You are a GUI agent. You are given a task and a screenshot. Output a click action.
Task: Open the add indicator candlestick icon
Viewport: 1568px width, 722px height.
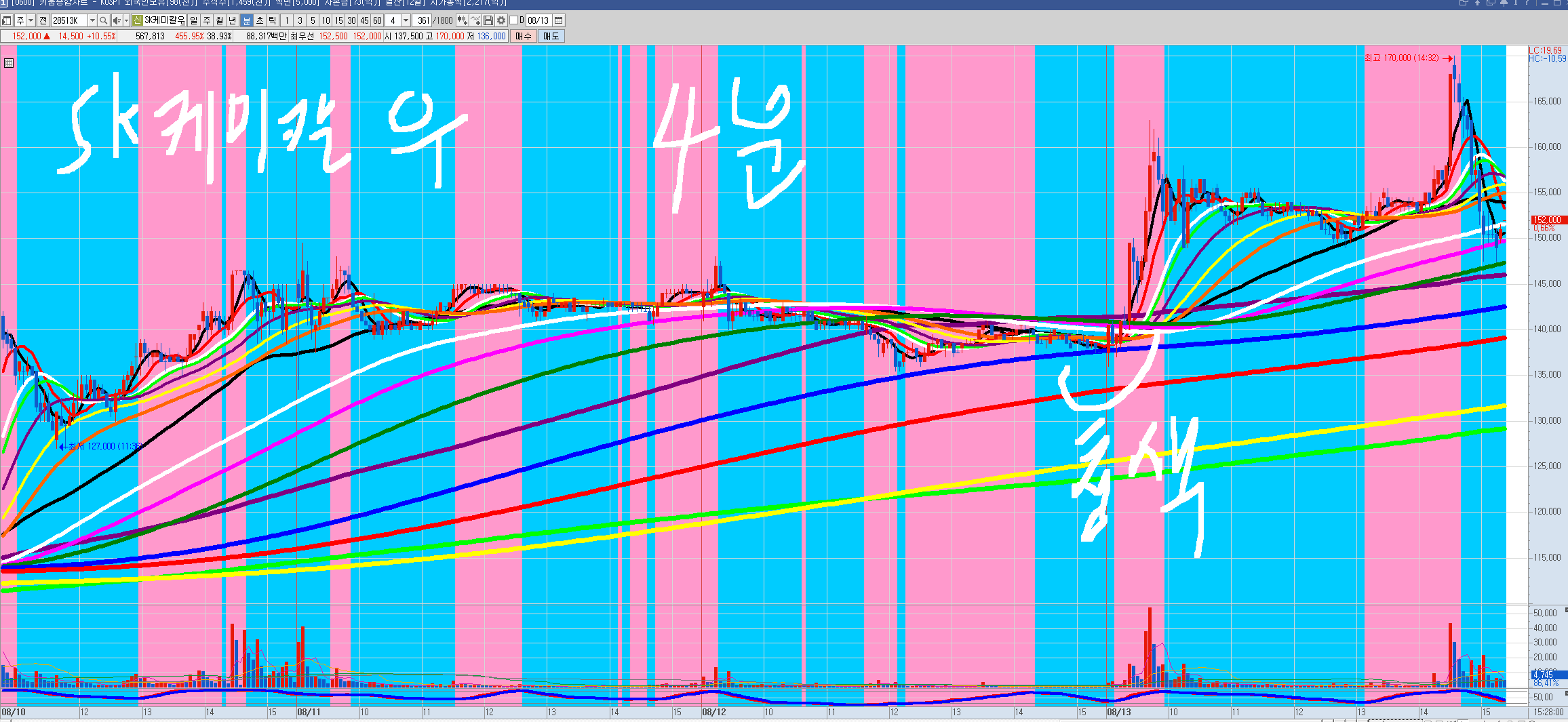point(462,20)
